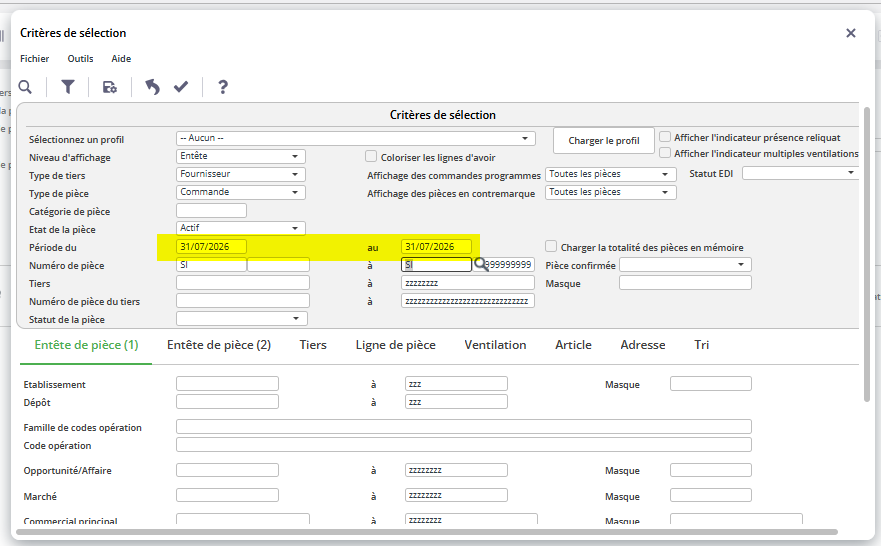Click the magnifying glass search toolbar icon
The image size is (881, 546).
25,87
